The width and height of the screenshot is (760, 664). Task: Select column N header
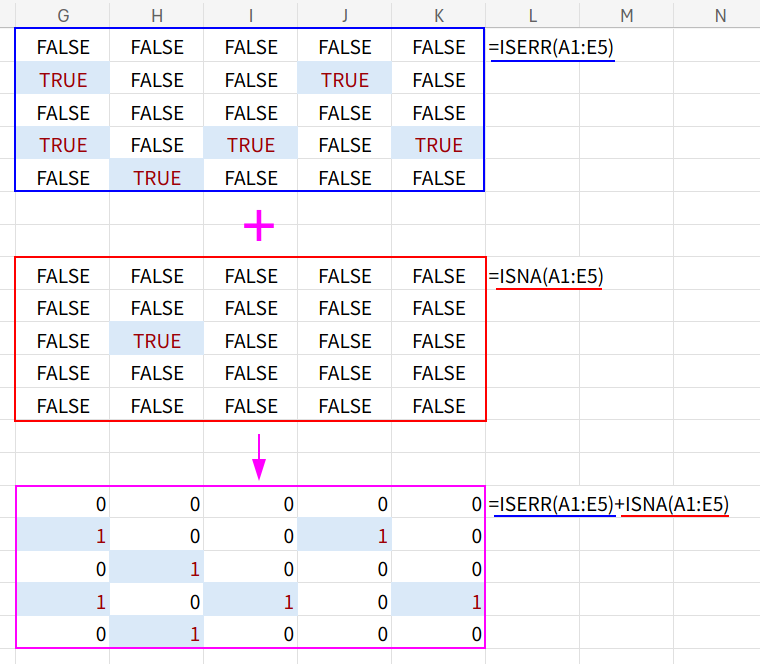coord(720,15)
